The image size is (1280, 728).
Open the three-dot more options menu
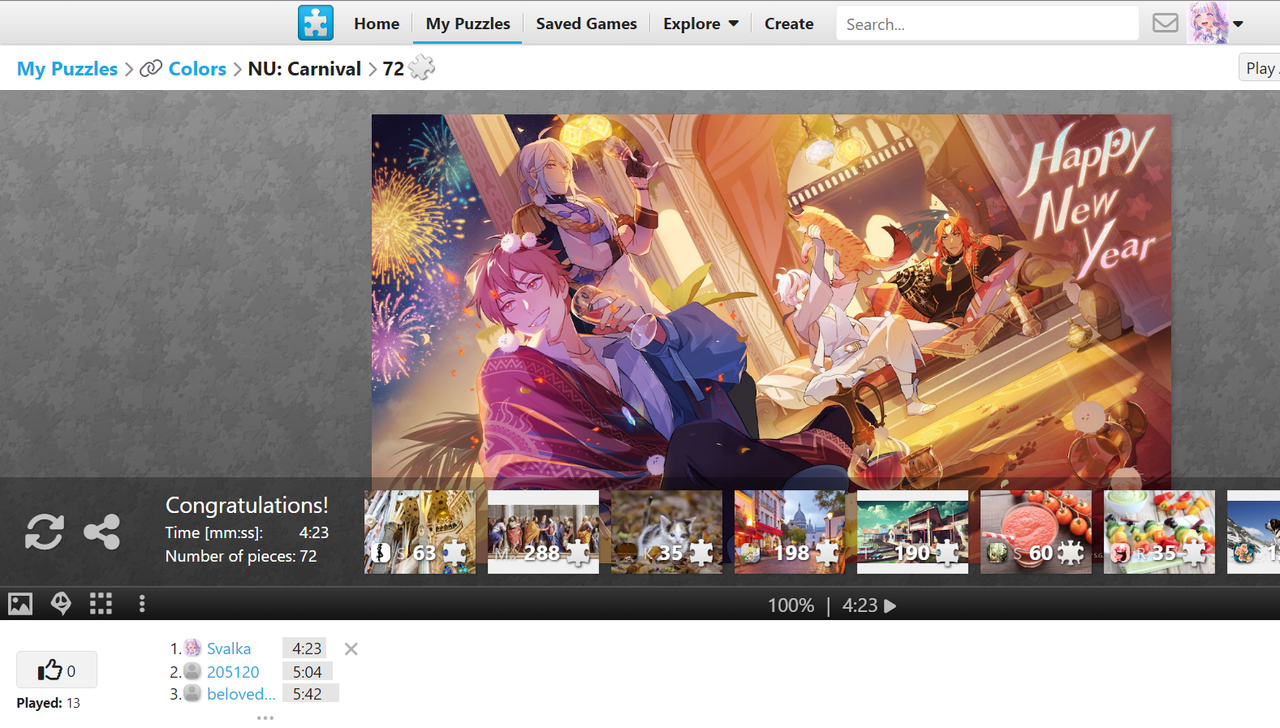tap(142, 604)
